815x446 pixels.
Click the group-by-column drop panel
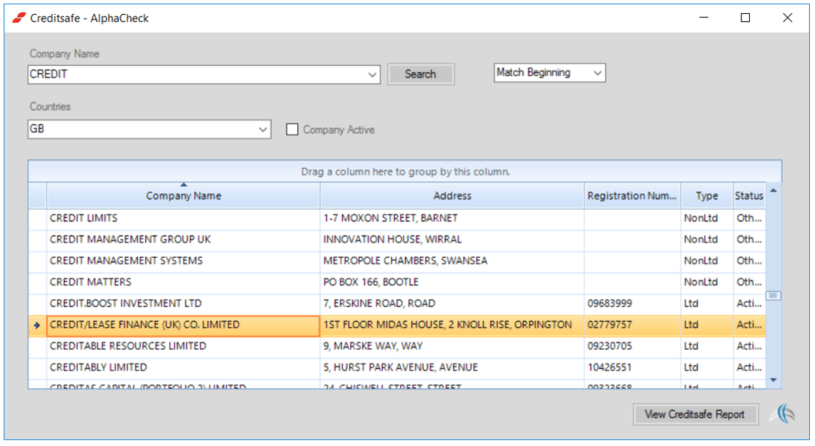pos(405,172)
